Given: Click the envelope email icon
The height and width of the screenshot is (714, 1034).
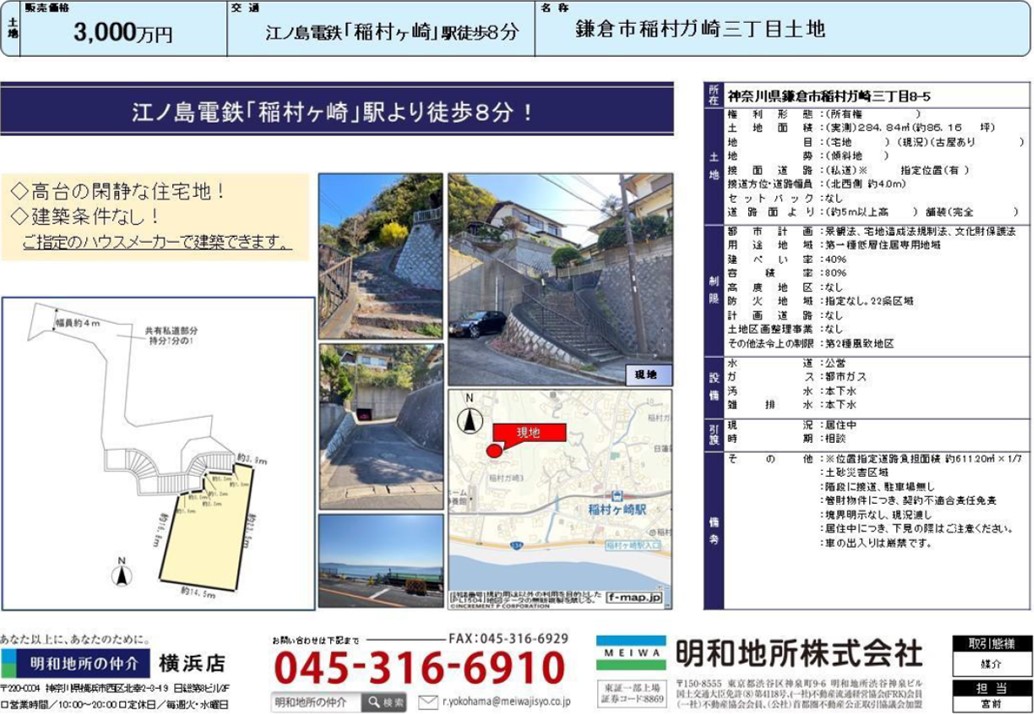Looking at the screenshot, I should tap(428, 702).
